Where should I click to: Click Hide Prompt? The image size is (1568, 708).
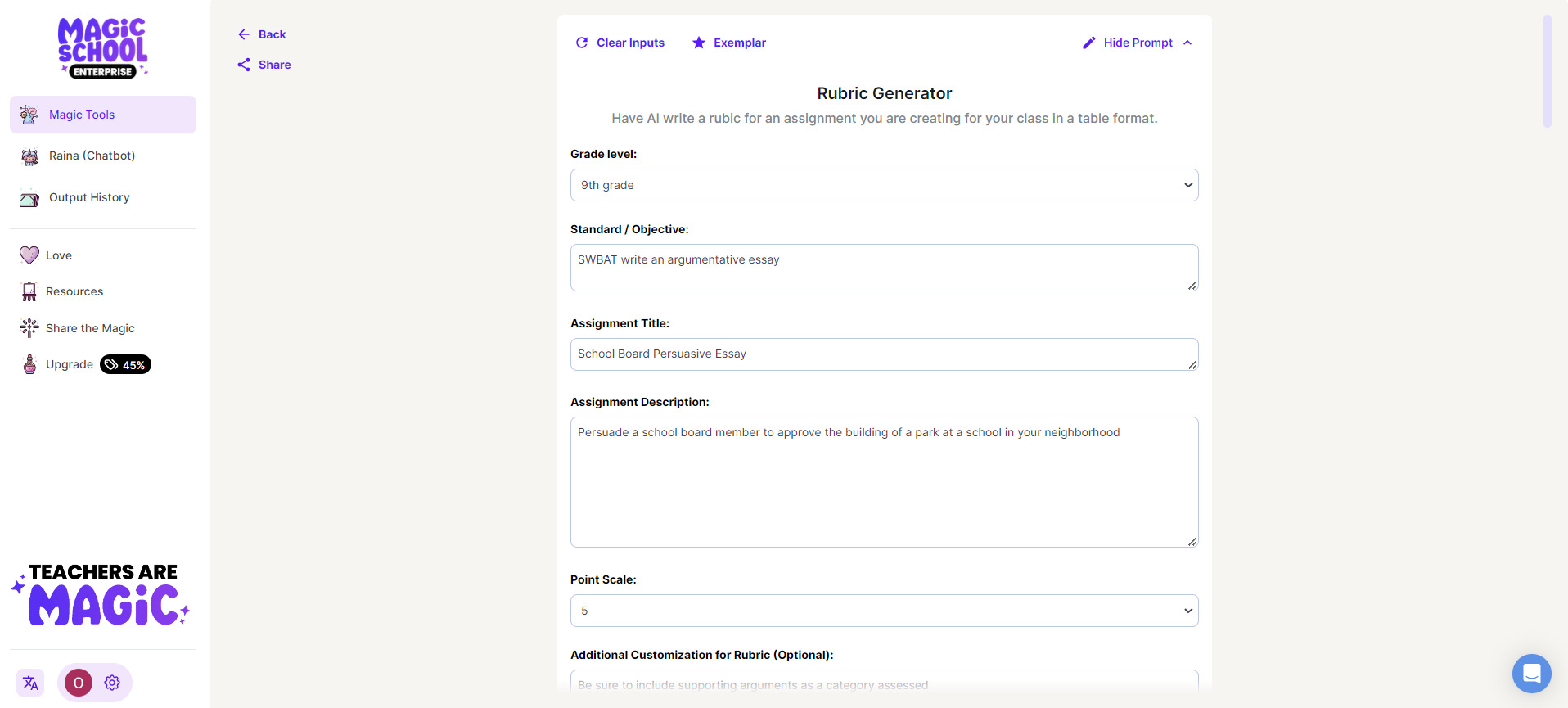[1138, 43]
